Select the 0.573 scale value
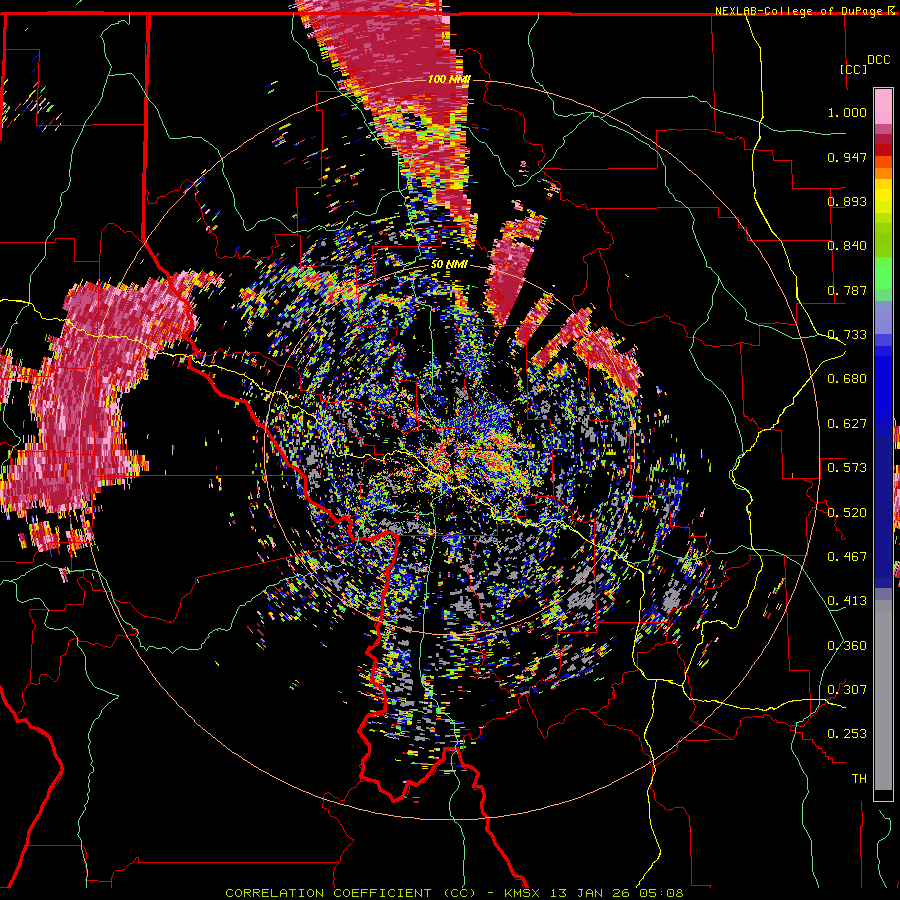 click(x=847, y=468)
